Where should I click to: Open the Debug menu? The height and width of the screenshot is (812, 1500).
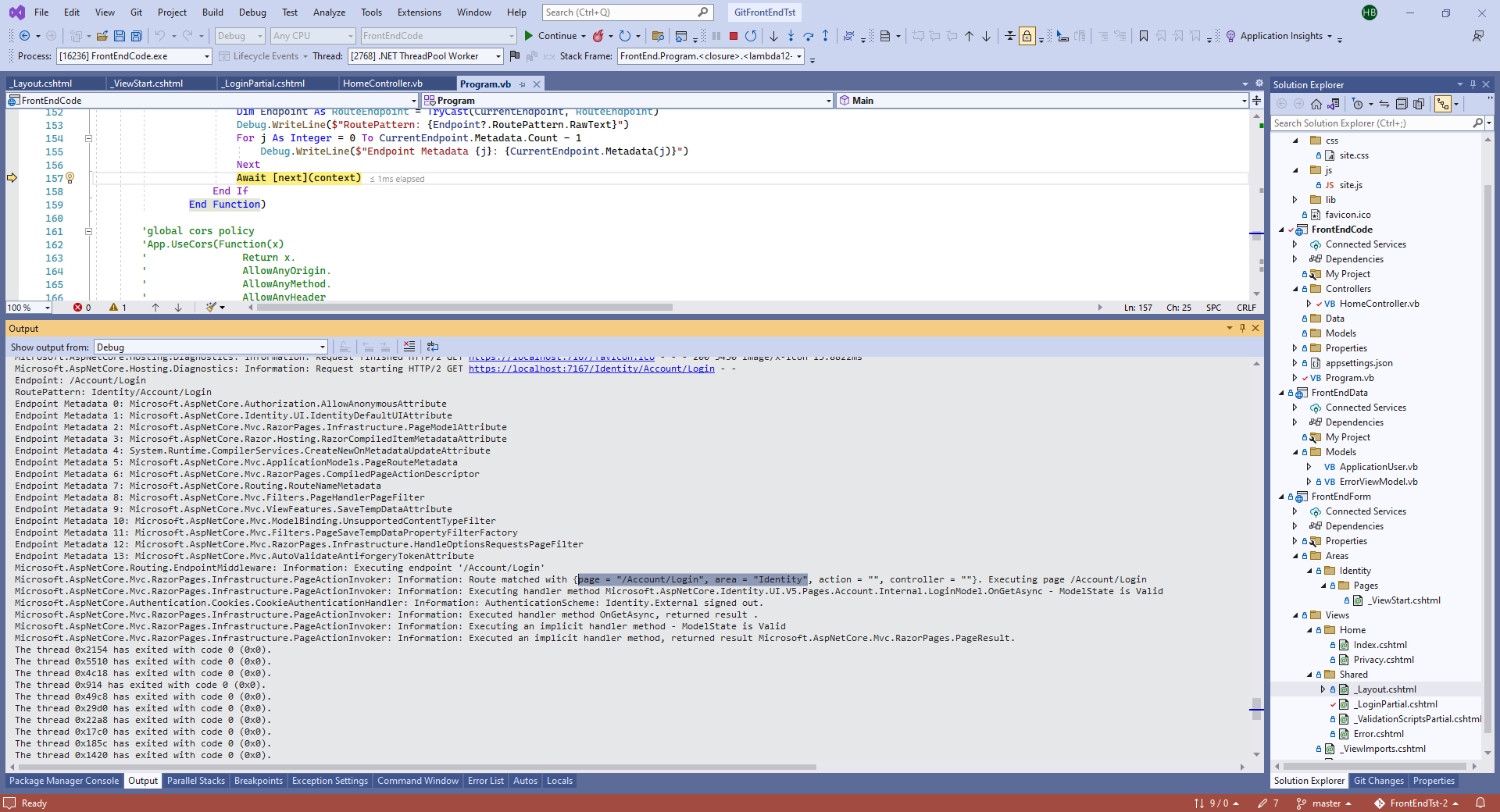point(252,12)
